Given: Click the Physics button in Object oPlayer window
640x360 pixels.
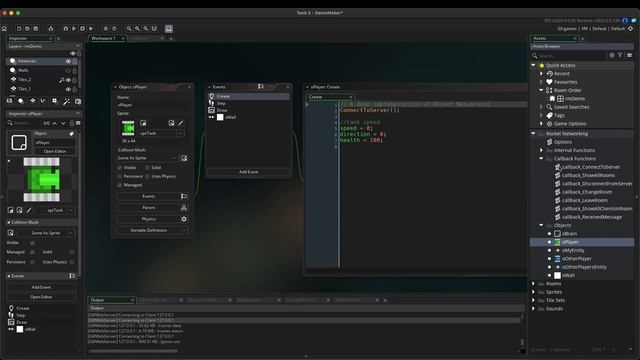Looking at the screenshot, I should (149, 219).
